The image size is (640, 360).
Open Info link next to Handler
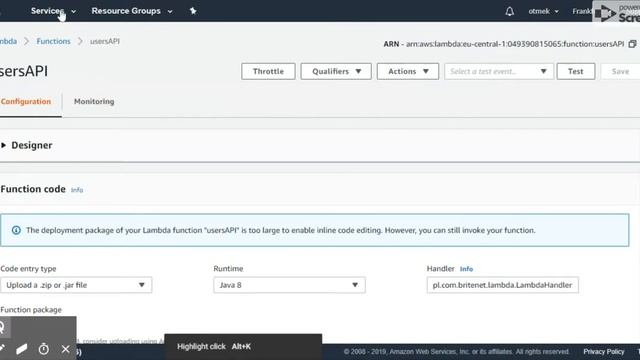466,269
